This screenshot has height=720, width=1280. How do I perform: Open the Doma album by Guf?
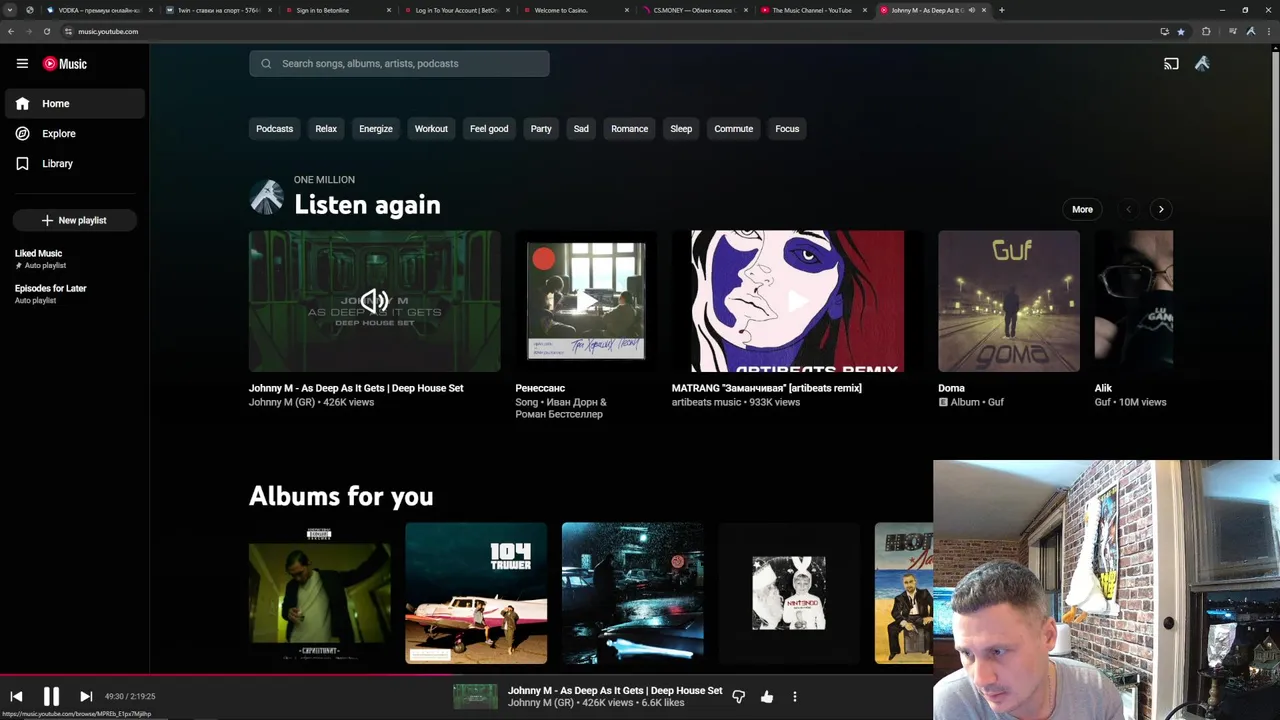[x=1009, y=301]
